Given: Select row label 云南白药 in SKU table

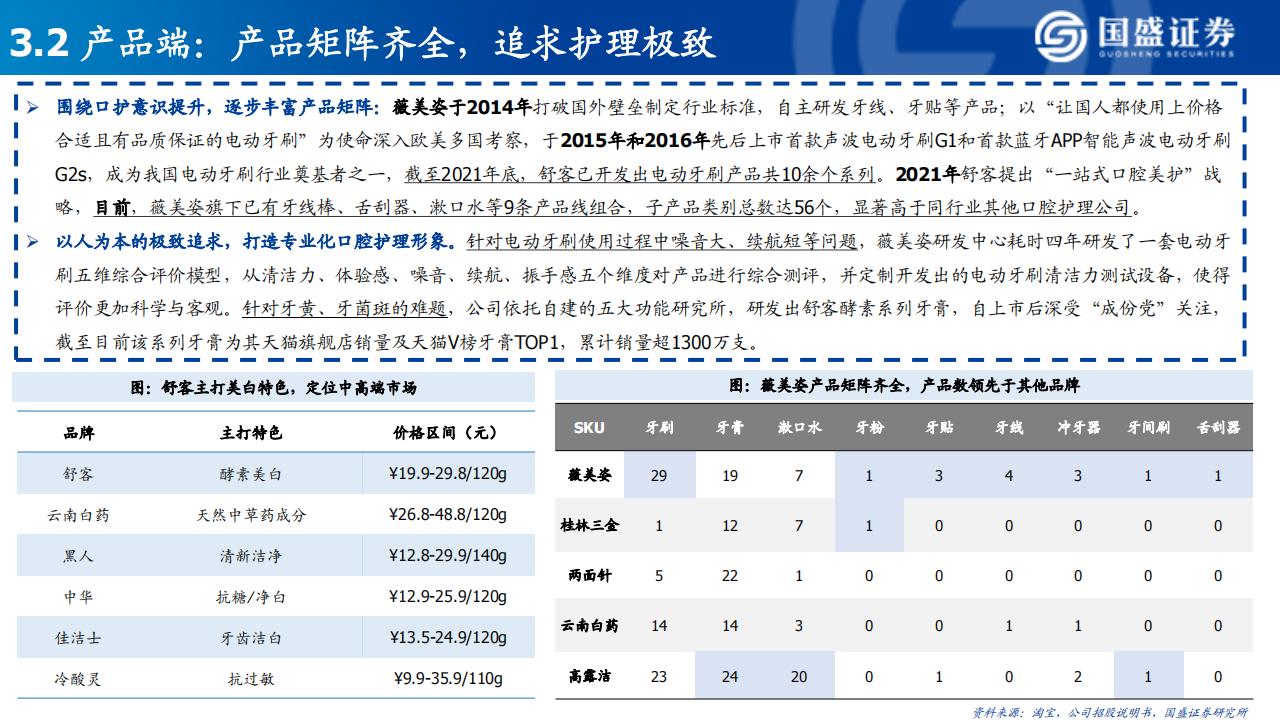Looking at the screenshot, I should click(x=589, y=625).
